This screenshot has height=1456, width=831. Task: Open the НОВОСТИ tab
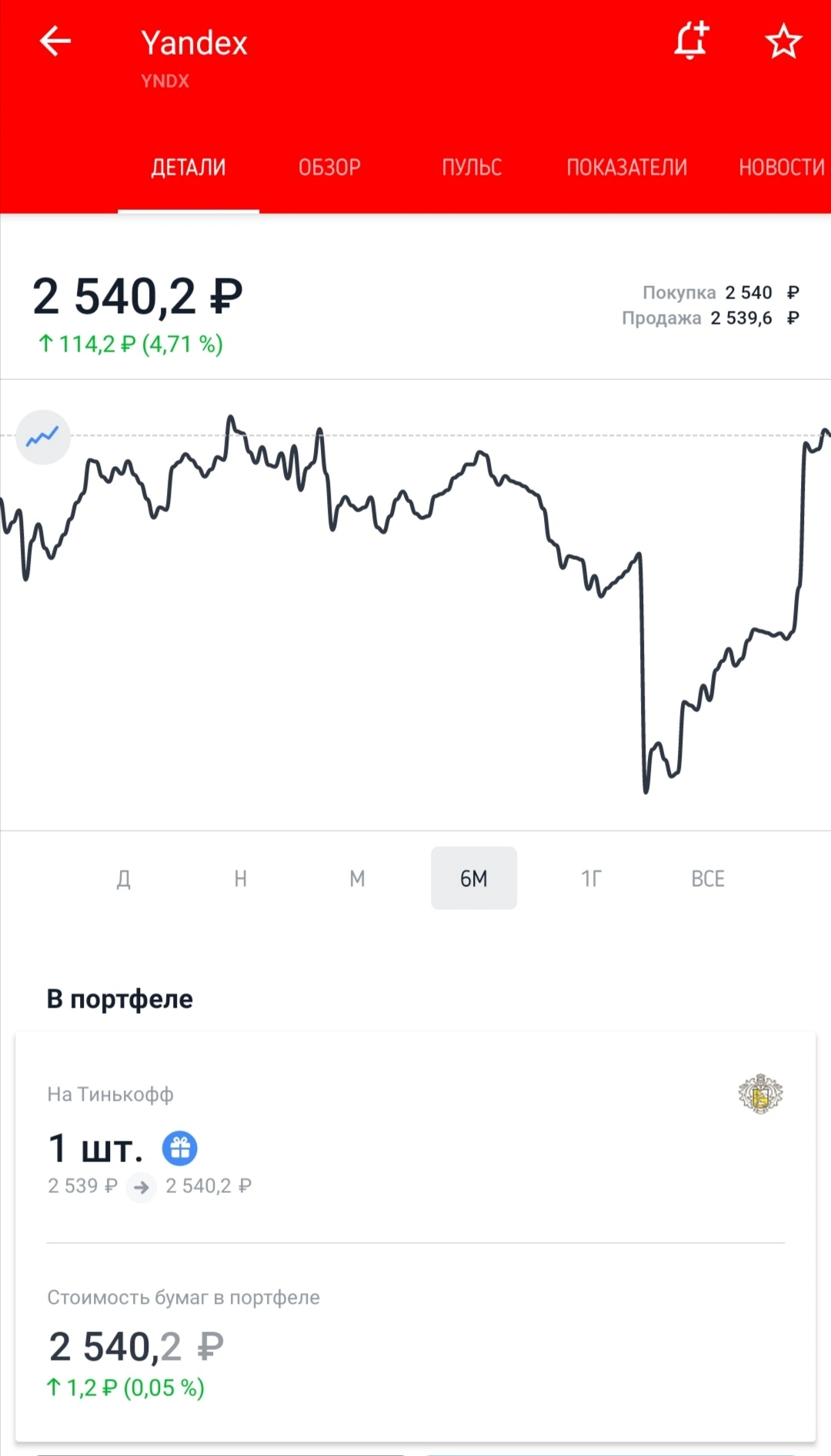click(782, 168)
